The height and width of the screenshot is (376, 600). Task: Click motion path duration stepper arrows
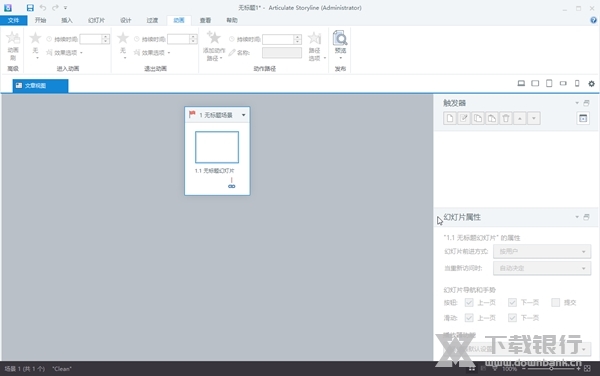point(297,39)
